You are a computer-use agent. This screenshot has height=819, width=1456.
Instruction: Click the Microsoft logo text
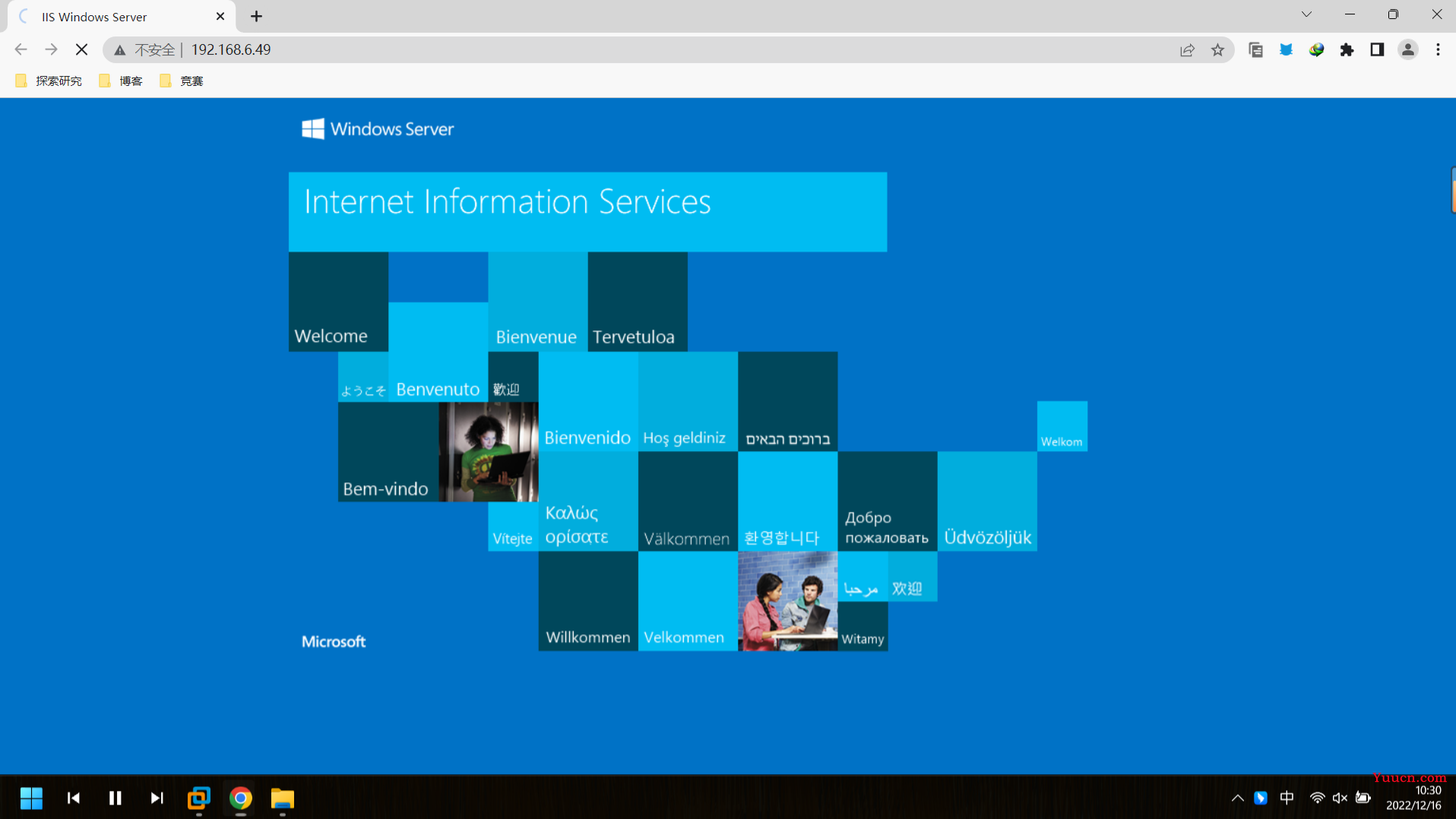point(334,642)
